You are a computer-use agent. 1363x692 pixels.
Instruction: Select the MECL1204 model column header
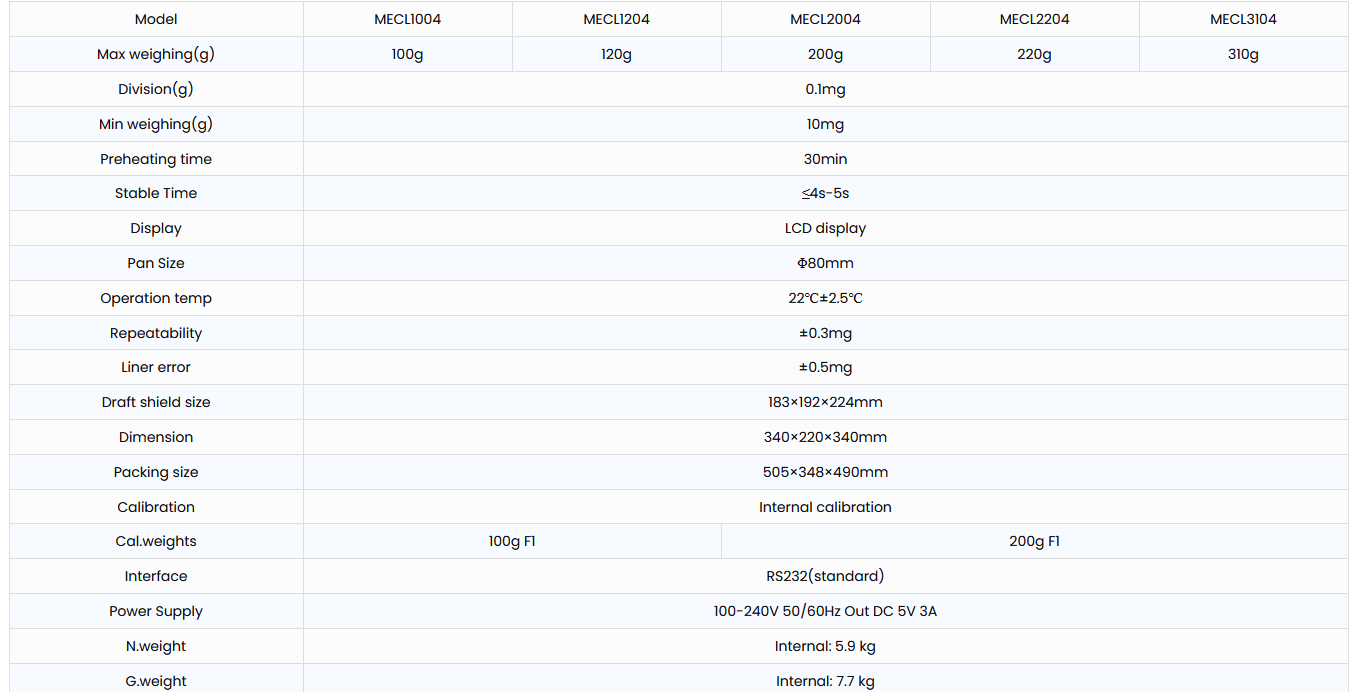coord(616,19)
